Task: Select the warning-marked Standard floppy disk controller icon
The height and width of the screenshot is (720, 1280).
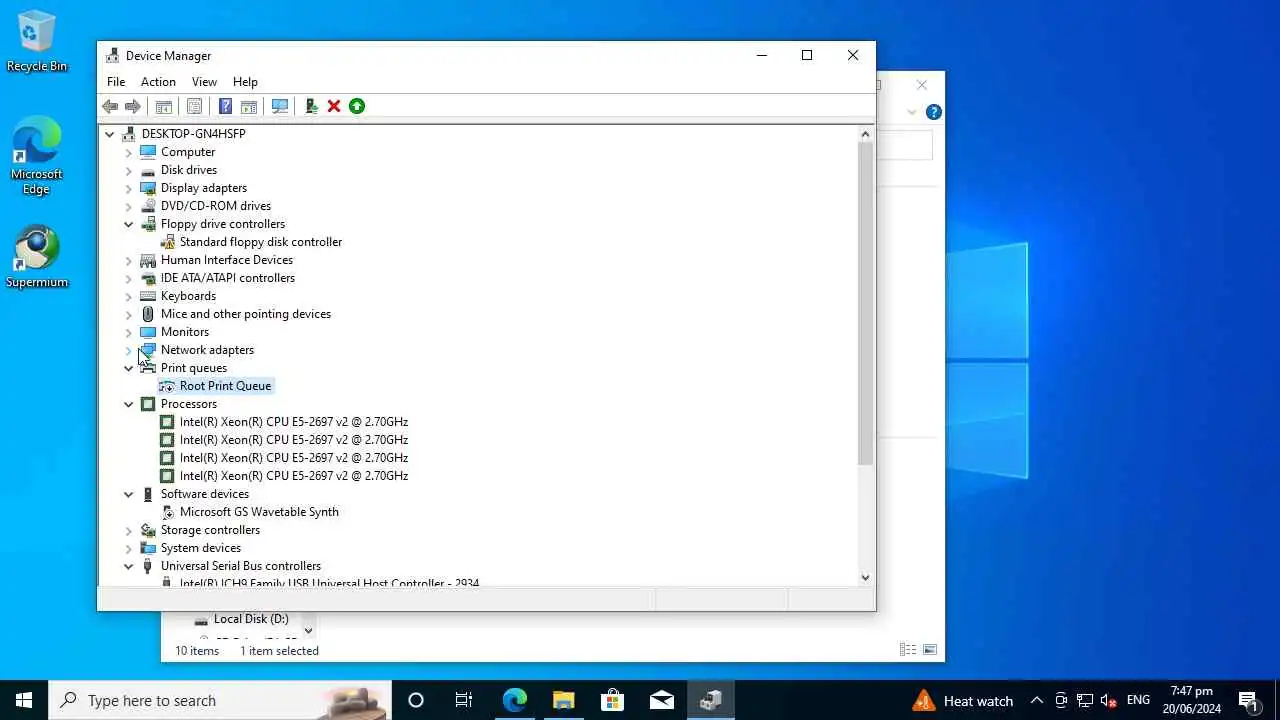Action: (167, 242)
